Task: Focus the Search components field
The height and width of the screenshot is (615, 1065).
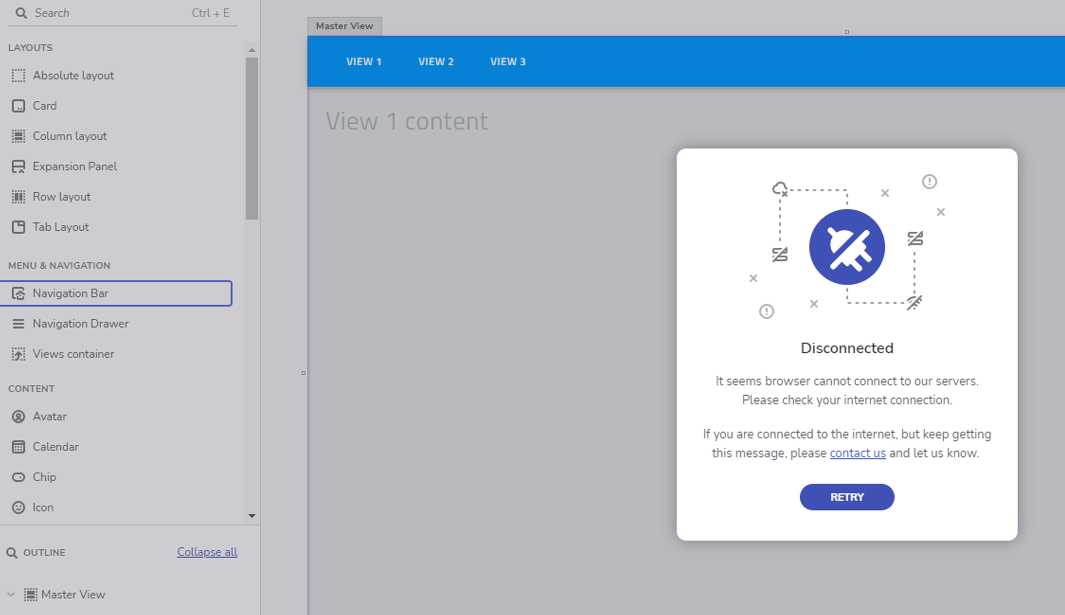Action: pyautogui.click(x=110, y=13)
